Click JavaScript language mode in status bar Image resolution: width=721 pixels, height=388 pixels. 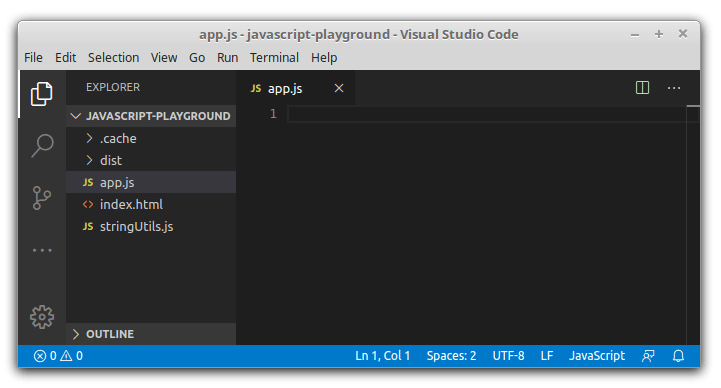tap(597, 356)
